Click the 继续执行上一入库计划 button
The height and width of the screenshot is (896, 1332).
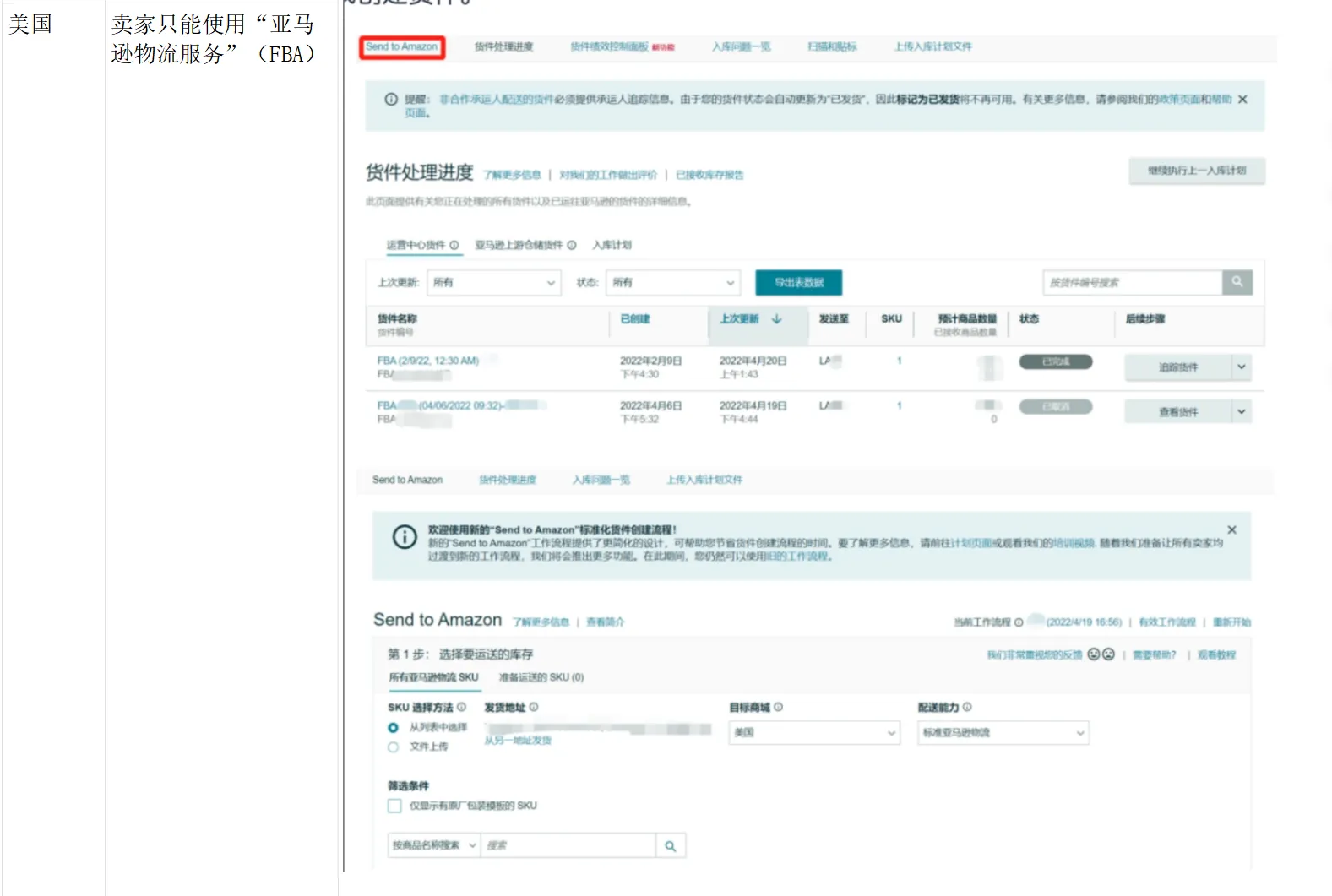coord(1197,171)
